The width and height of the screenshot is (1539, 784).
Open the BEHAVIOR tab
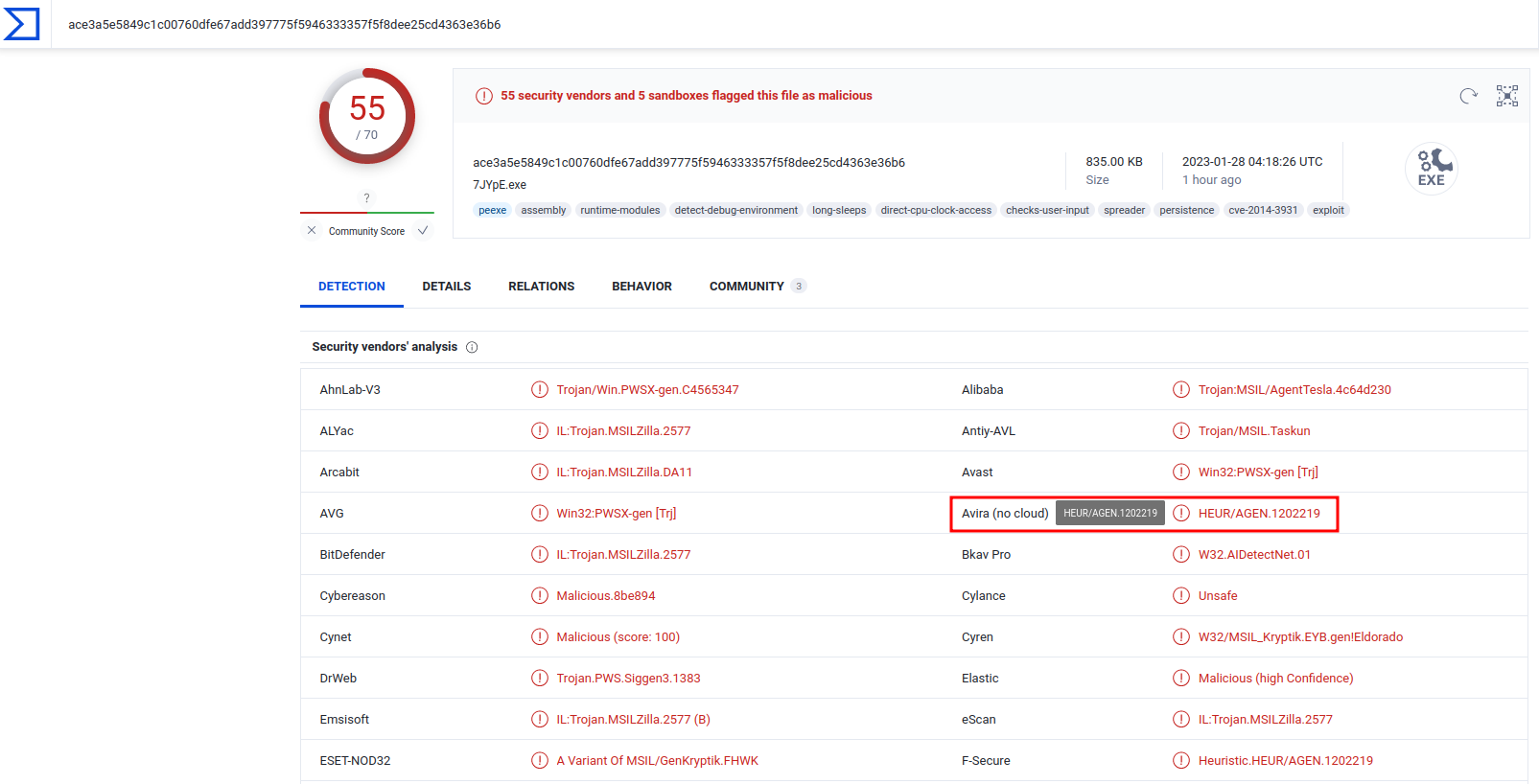(642, 286)
